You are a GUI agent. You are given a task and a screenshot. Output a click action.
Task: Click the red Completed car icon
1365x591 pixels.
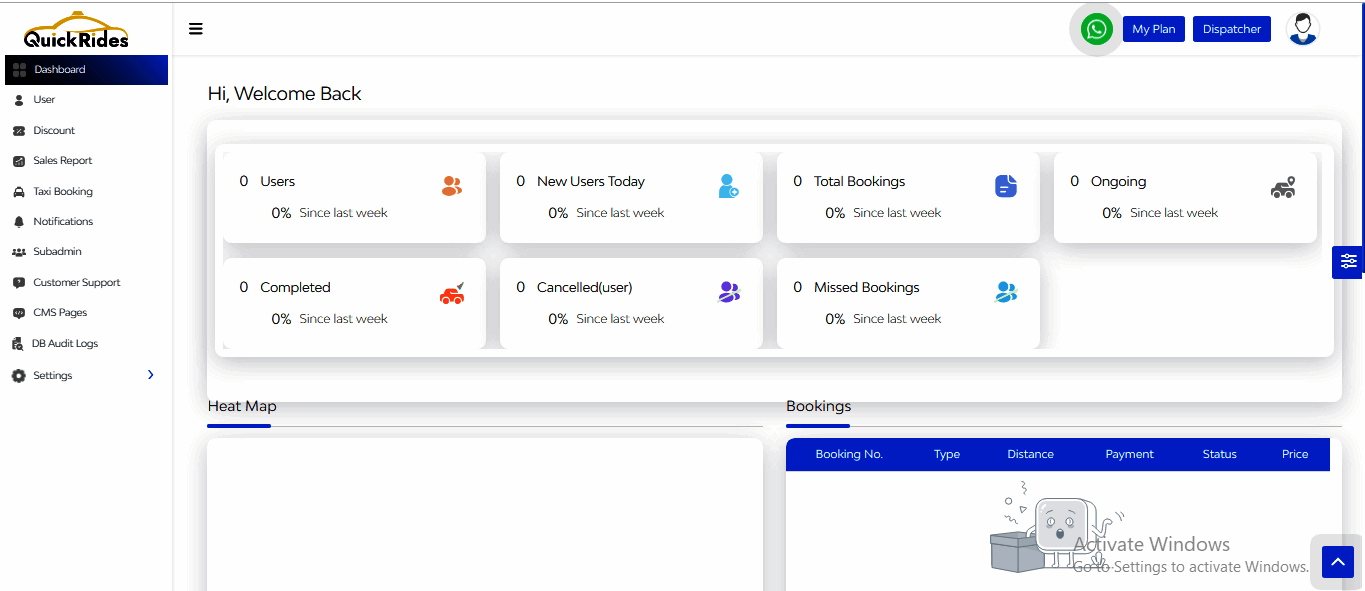[x=452, y=293]
